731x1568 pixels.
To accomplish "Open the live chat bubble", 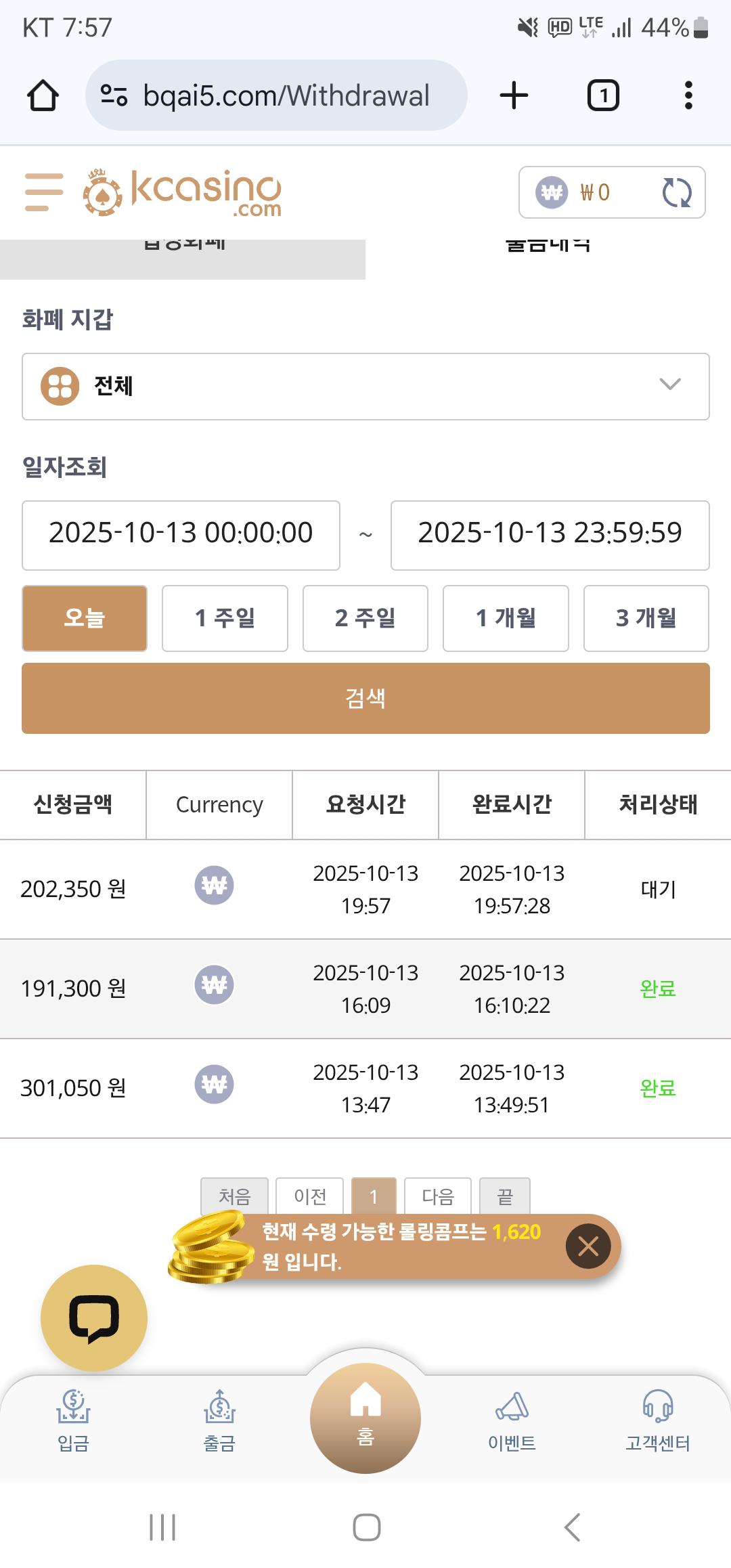I will pos(94,1317).
